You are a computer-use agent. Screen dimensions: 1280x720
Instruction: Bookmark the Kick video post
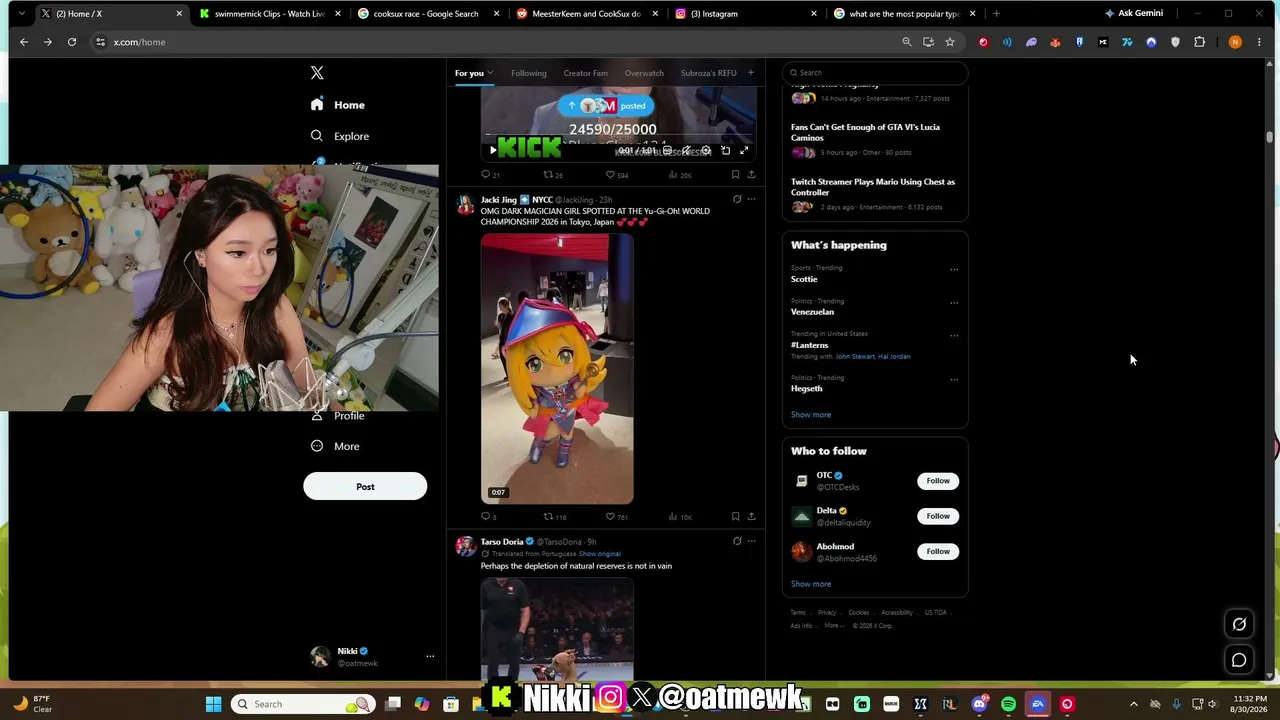[735, 175]
